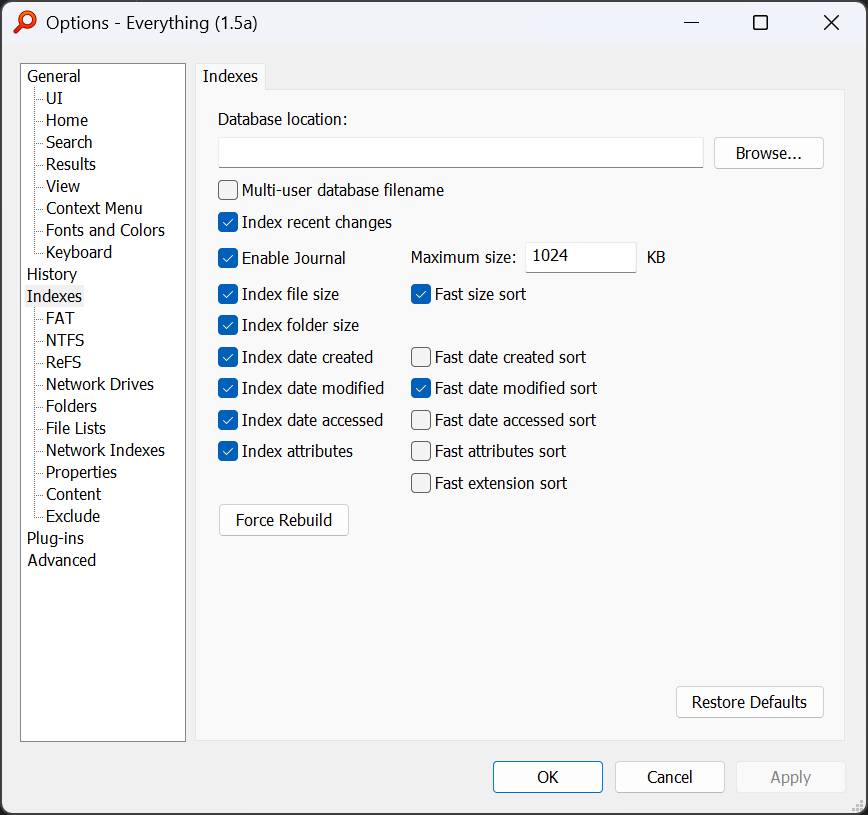
Task: Enable Multi-user database filename checkbox
Action: point(228,190)
